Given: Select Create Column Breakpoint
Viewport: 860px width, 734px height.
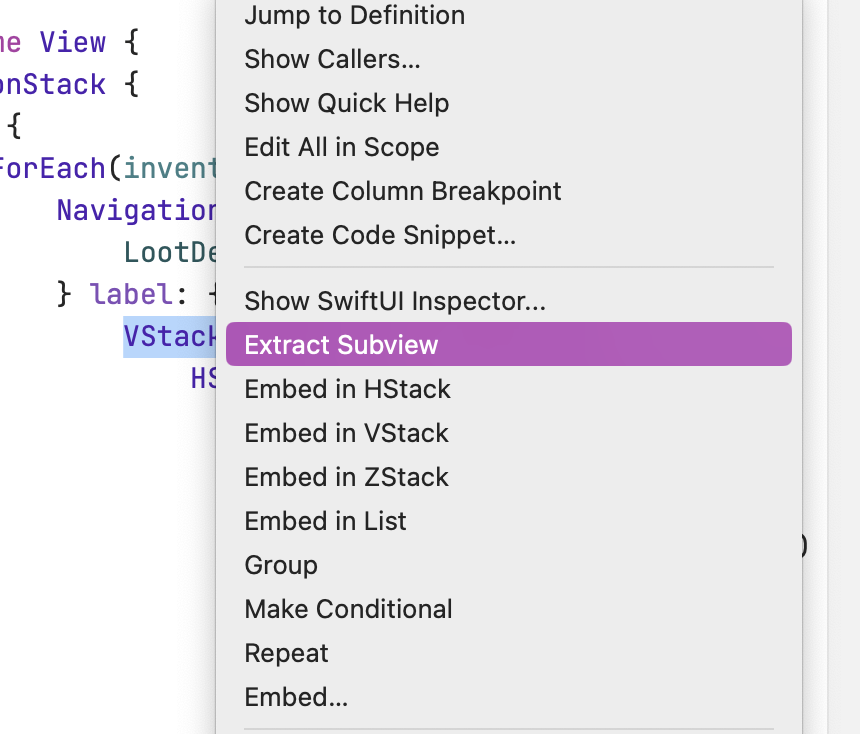Looking at the screenshot, I should (x=402, y=191).
